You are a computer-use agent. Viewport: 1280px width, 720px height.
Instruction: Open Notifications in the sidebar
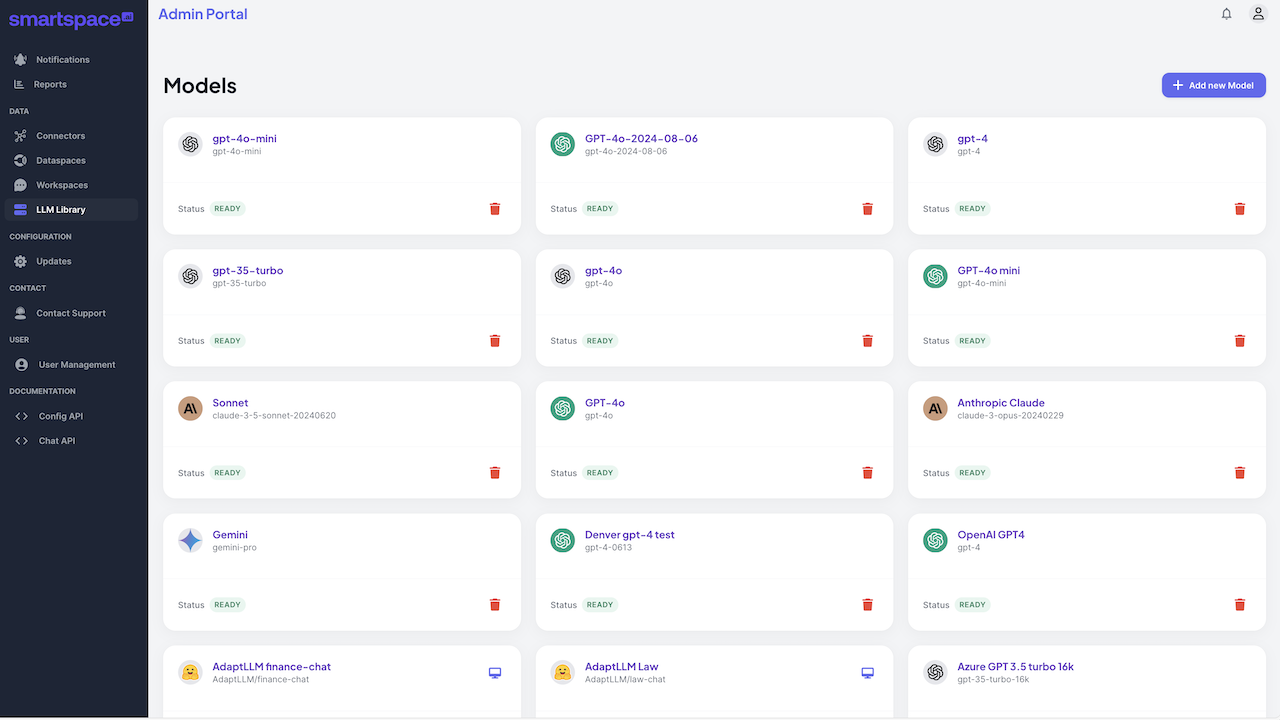tap(72, 60)
